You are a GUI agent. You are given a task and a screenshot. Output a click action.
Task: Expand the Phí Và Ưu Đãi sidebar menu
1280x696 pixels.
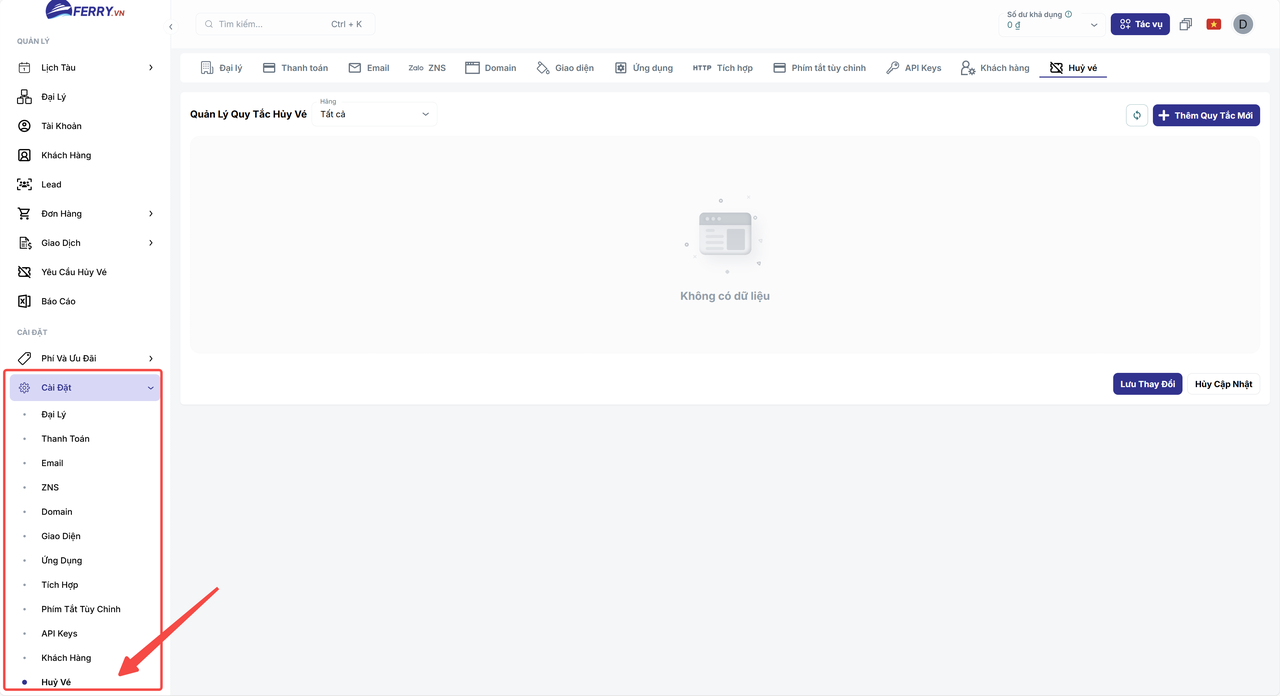(85, 358)
